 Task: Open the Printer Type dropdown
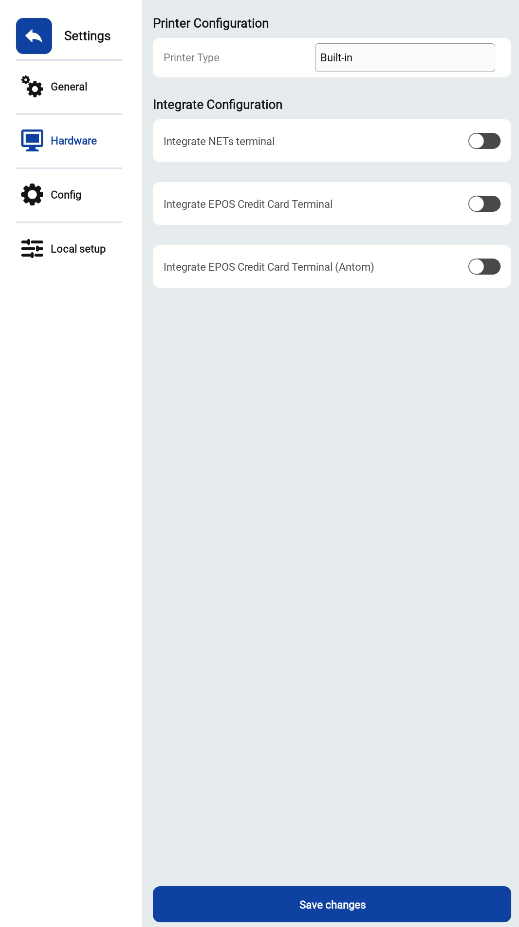405,57
